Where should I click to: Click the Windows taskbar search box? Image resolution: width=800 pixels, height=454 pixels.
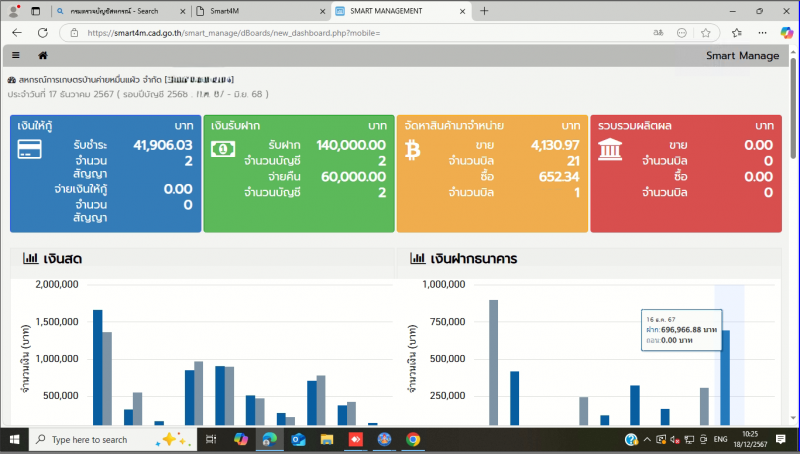click(x=113, y=439)
